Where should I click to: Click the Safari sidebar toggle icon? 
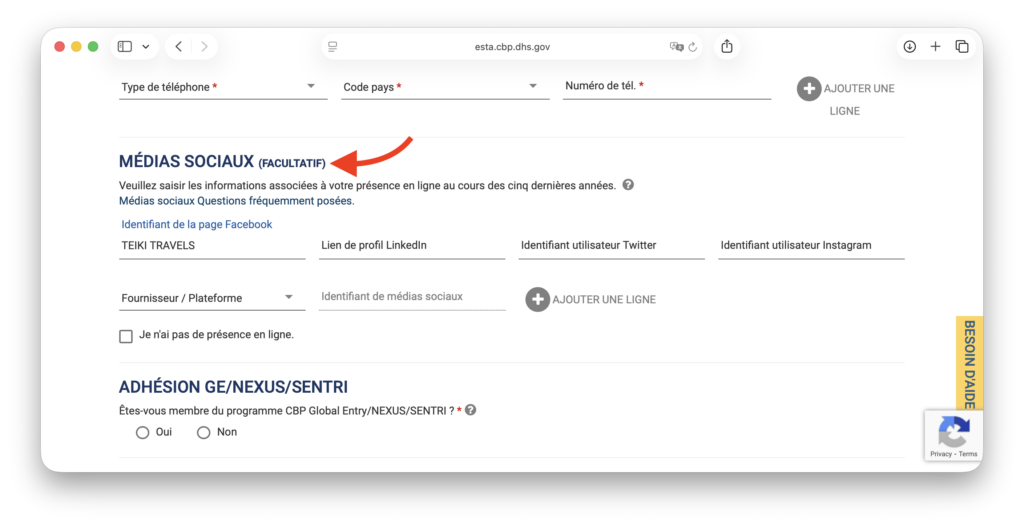125,46
